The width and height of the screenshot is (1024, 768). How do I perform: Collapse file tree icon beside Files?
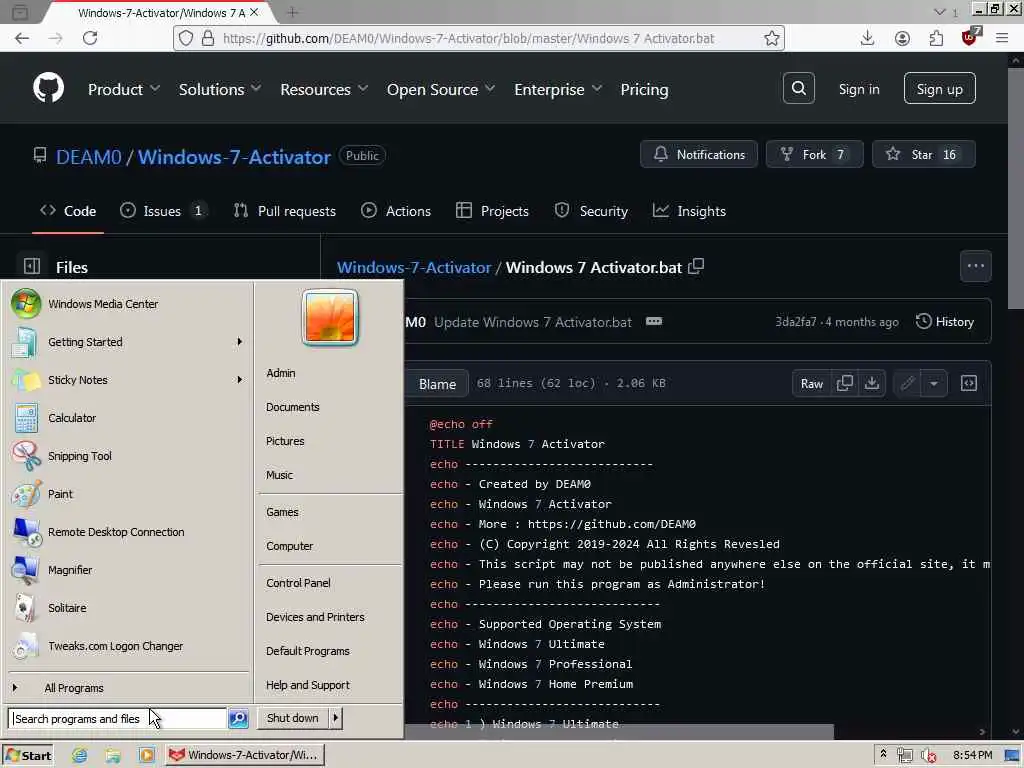32,266
